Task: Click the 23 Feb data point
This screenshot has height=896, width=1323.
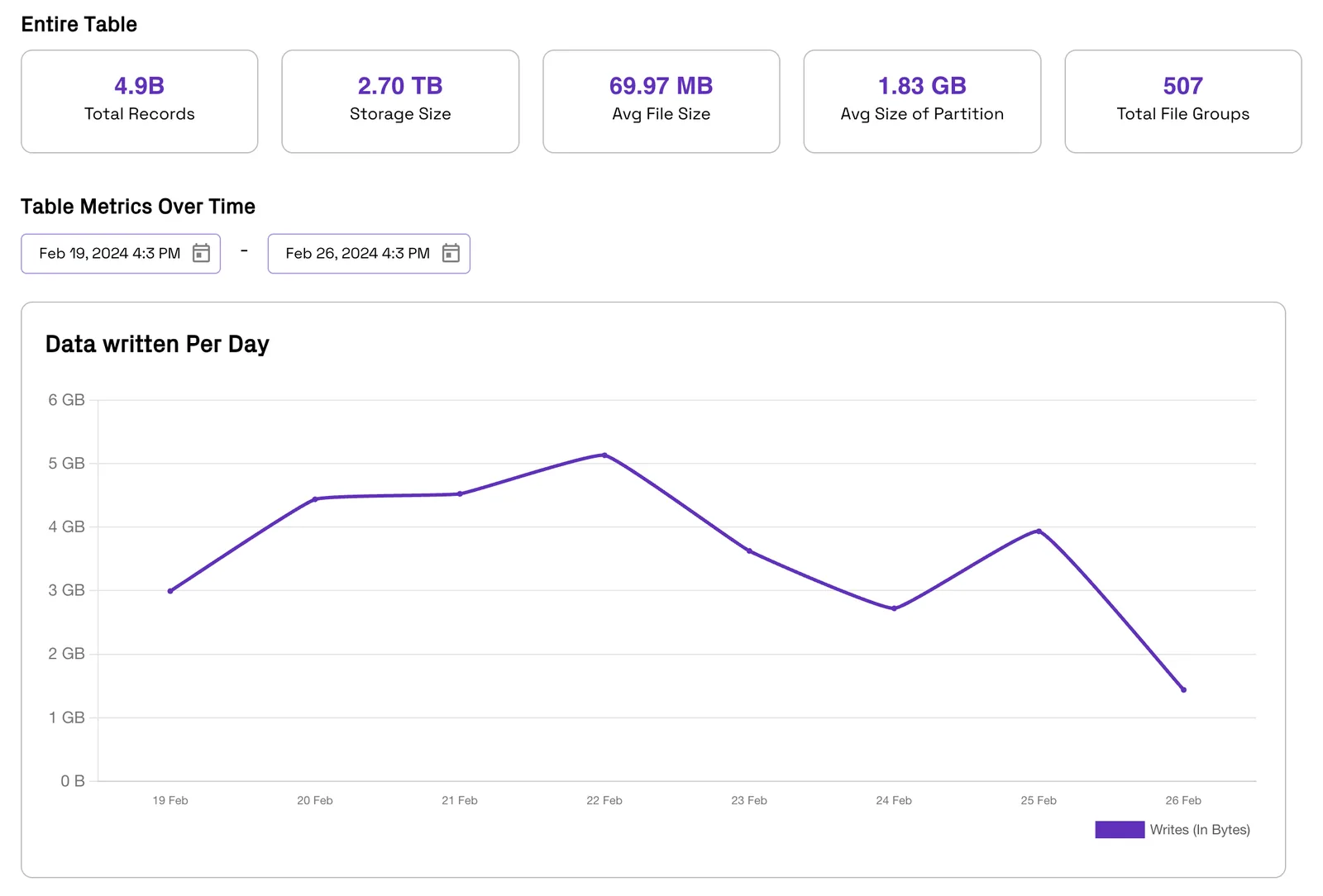Action: [x=749, y=551]
